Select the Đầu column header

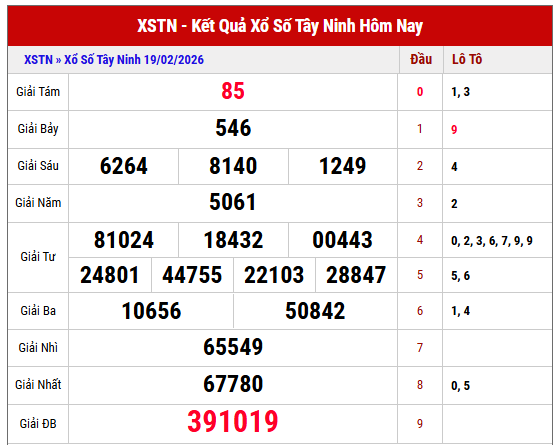tap(421, 59)
